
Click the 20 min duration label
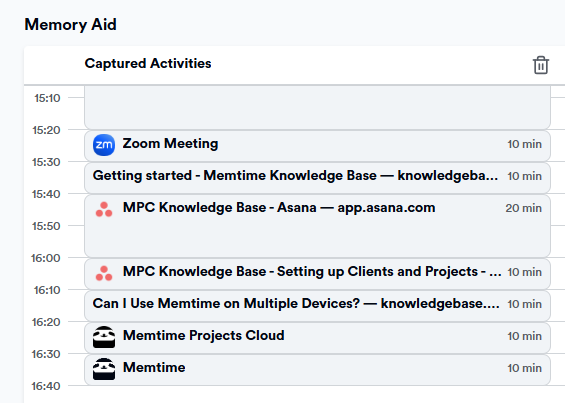[524, 208]
